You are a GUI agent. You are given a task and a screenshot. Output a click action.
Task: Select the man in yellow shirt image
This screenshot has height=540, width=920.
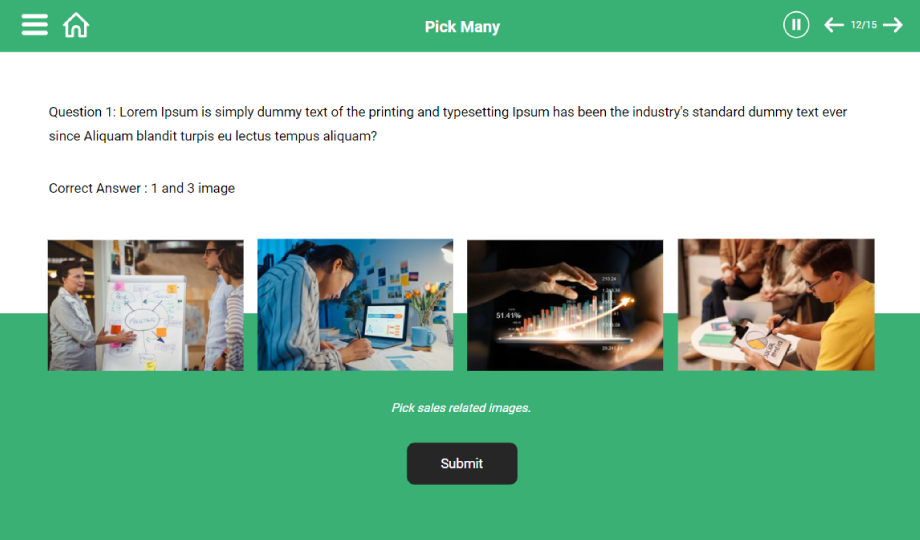pyautogui.click(x=776, y=305)
